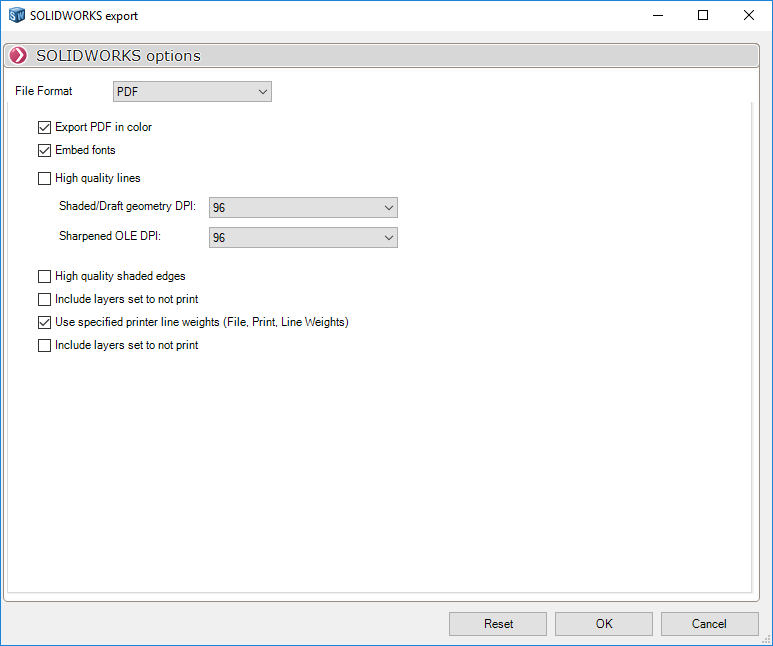Expand the Shaded/Draft geometry DPI dropdown

tap(303, 208)
